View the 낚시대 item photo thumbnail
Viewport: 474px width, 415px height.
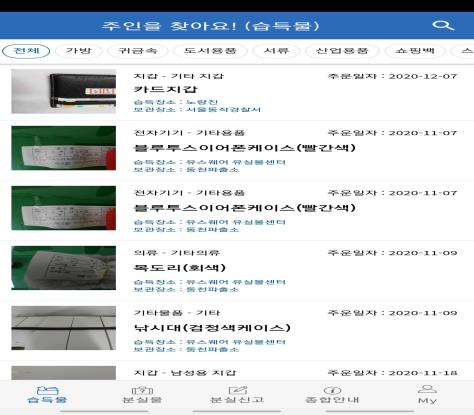pos(64,328)
